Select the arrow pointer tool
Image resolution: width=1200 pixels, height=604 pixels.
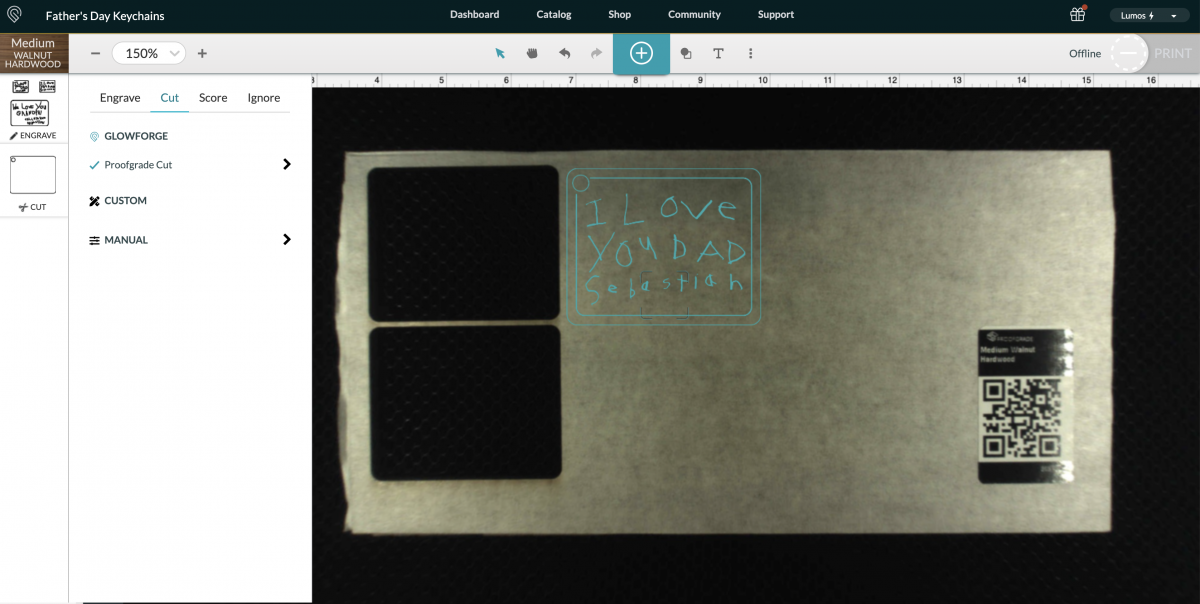(500, 53)
